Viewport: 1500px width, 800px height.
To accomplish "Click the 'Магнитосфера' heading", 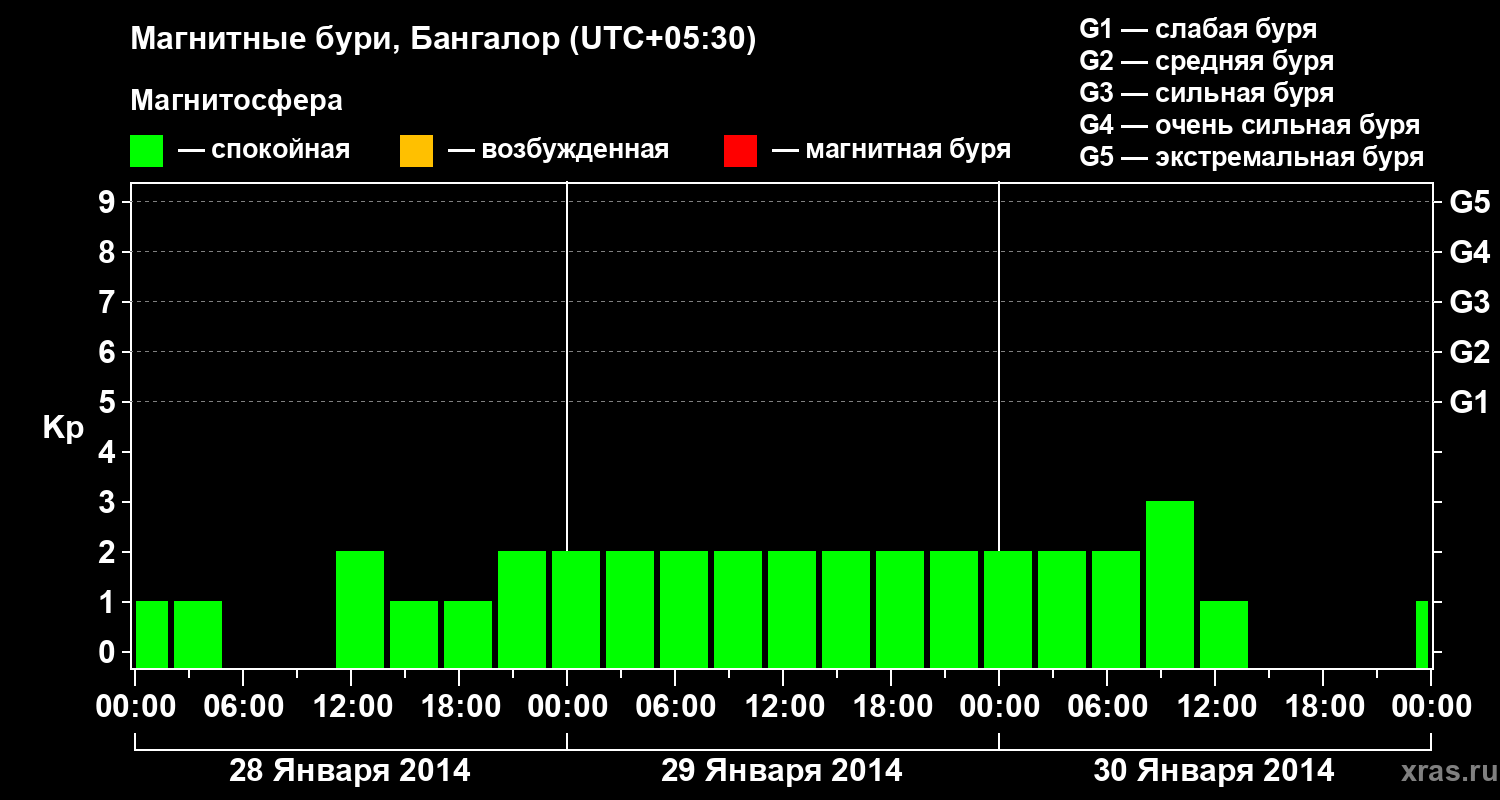I will click(x=237, y=101).
